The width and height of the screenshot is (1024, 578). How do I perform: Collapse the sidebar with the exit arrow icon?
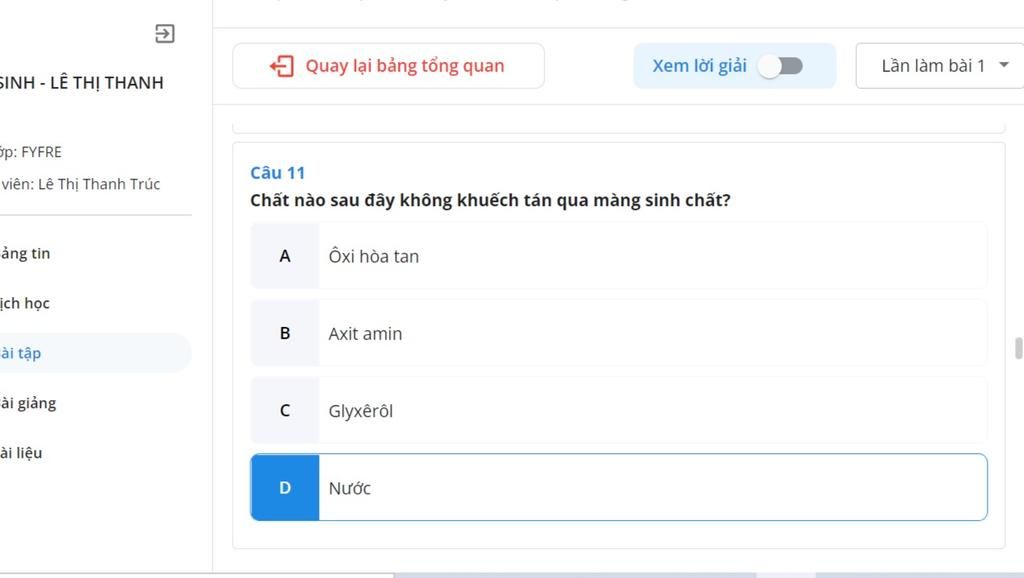tap(165, 33)
